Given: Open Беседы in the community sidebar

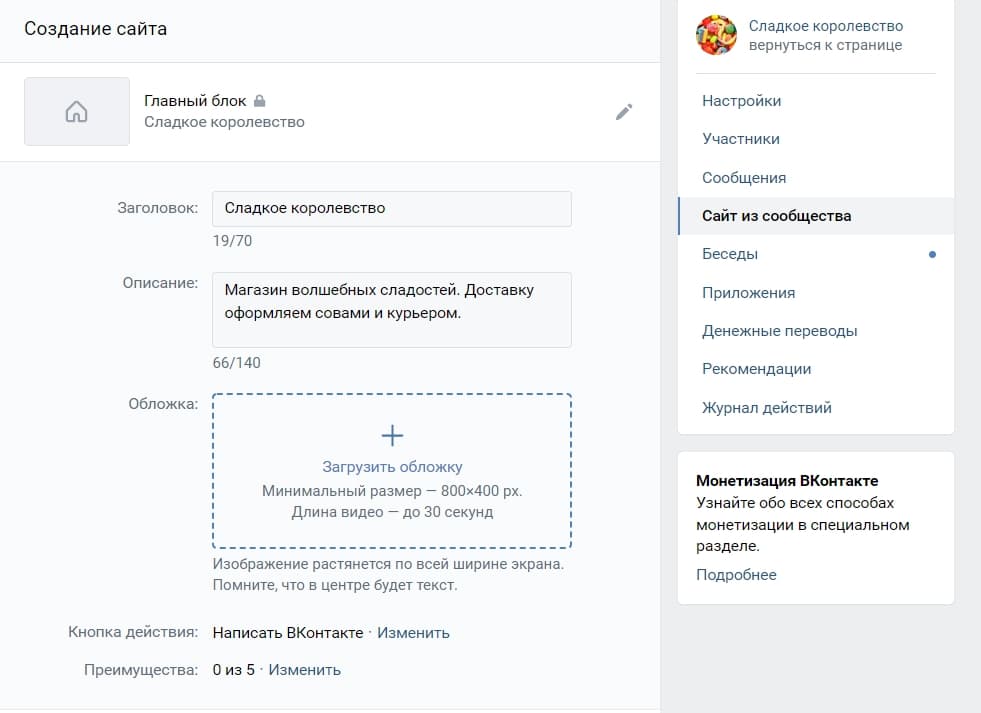Looking at the screenshot, I should point(731,253).
